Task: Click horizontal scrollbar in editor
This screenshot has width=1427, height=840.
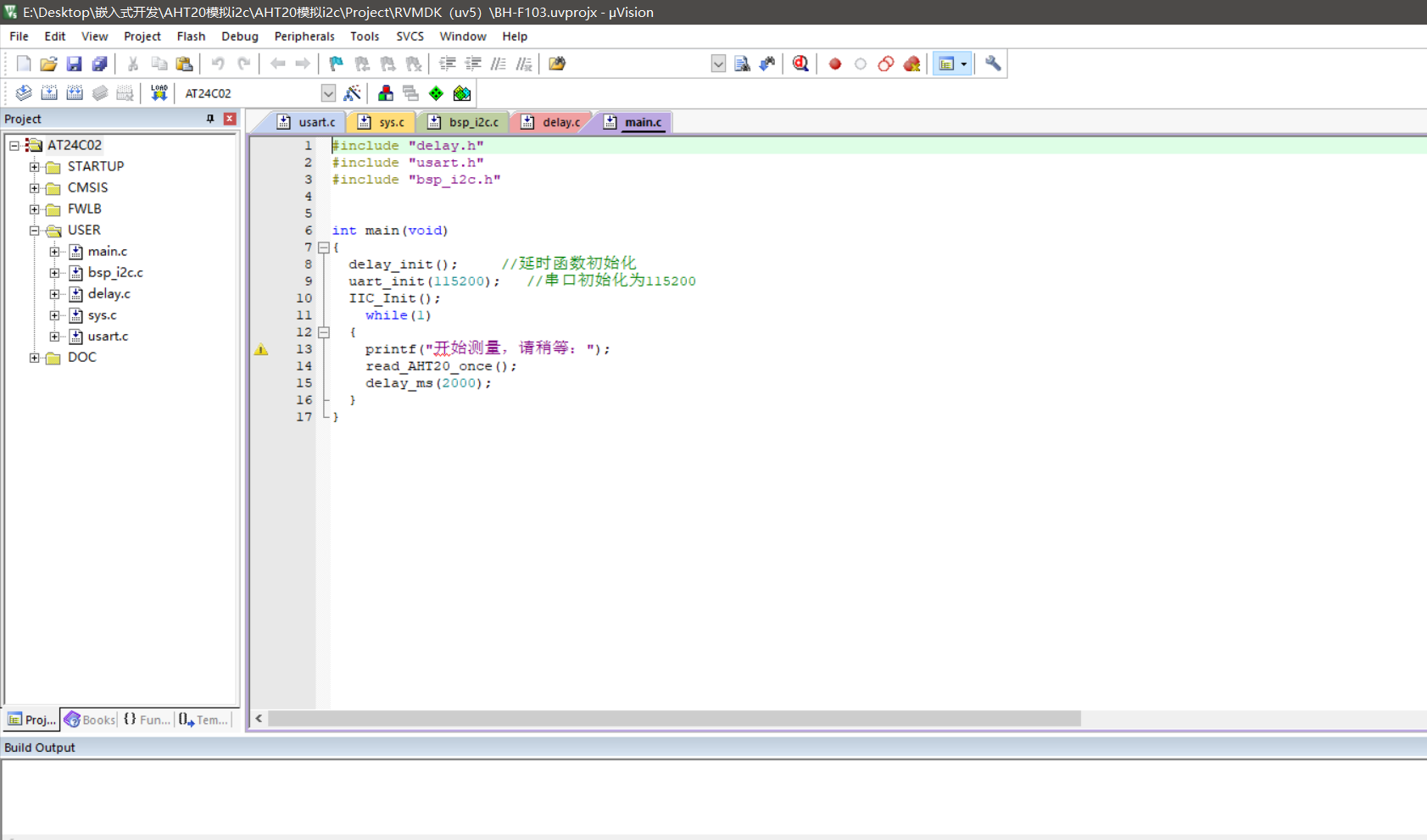Action: [x=674, y=719]
